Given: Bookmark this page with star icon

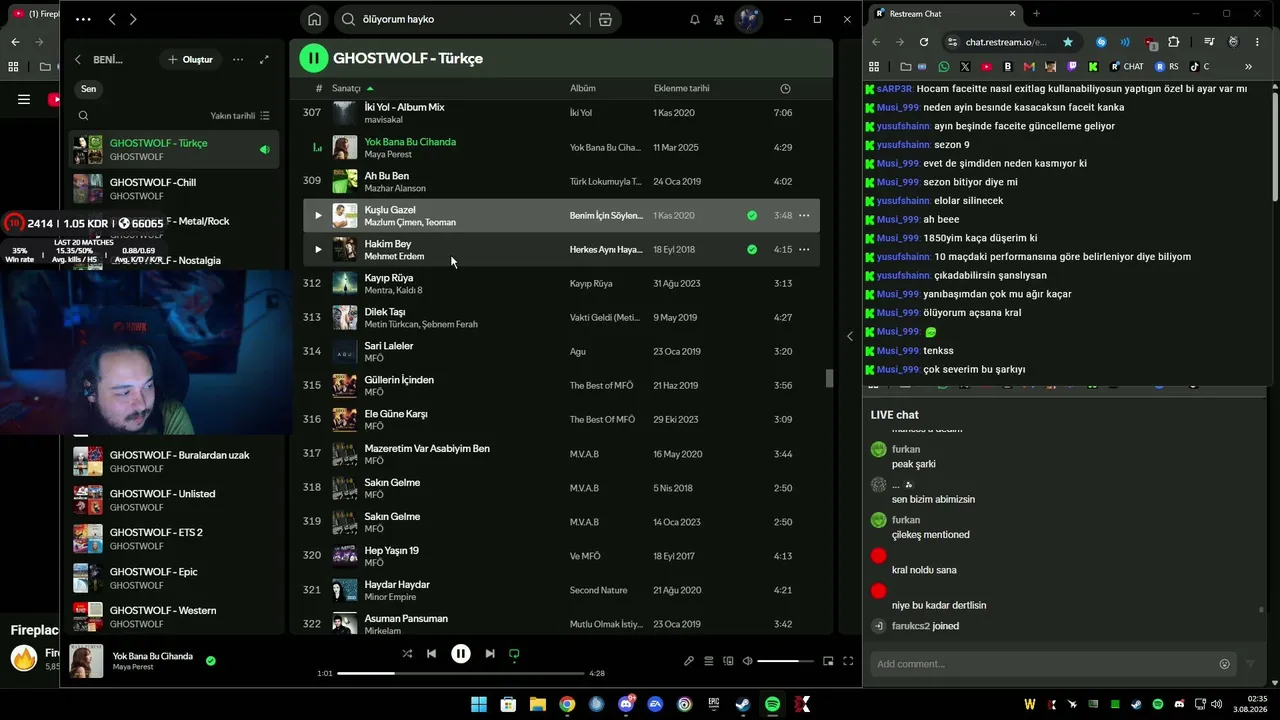Looking at the screenshot, I should click(1068, 42).
